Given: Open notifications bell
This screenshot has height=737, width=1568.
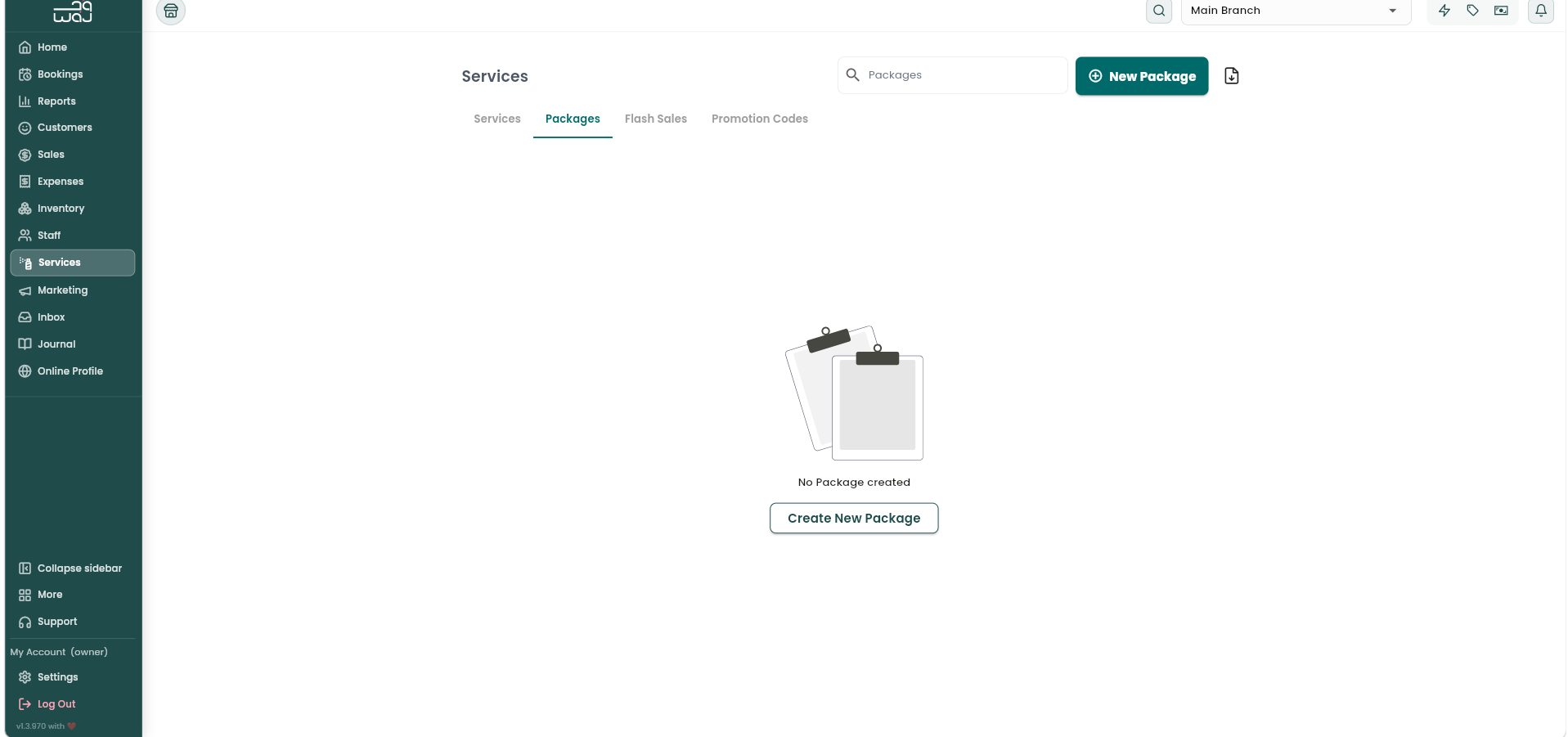Looking at the screenshot, I should [1541, 11].
